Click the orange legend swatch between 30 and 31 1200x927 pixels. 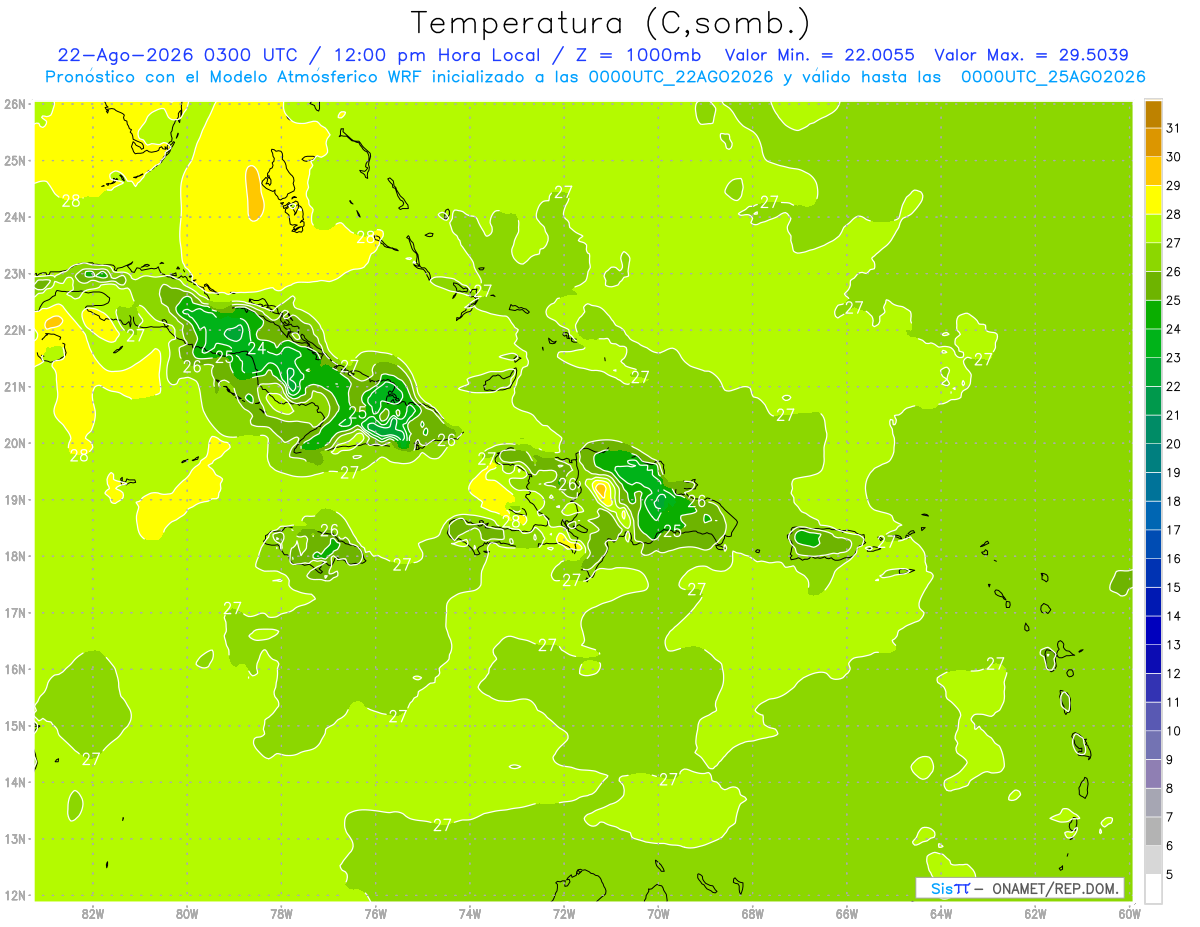pyautogui.click(x=1153, y=142)
